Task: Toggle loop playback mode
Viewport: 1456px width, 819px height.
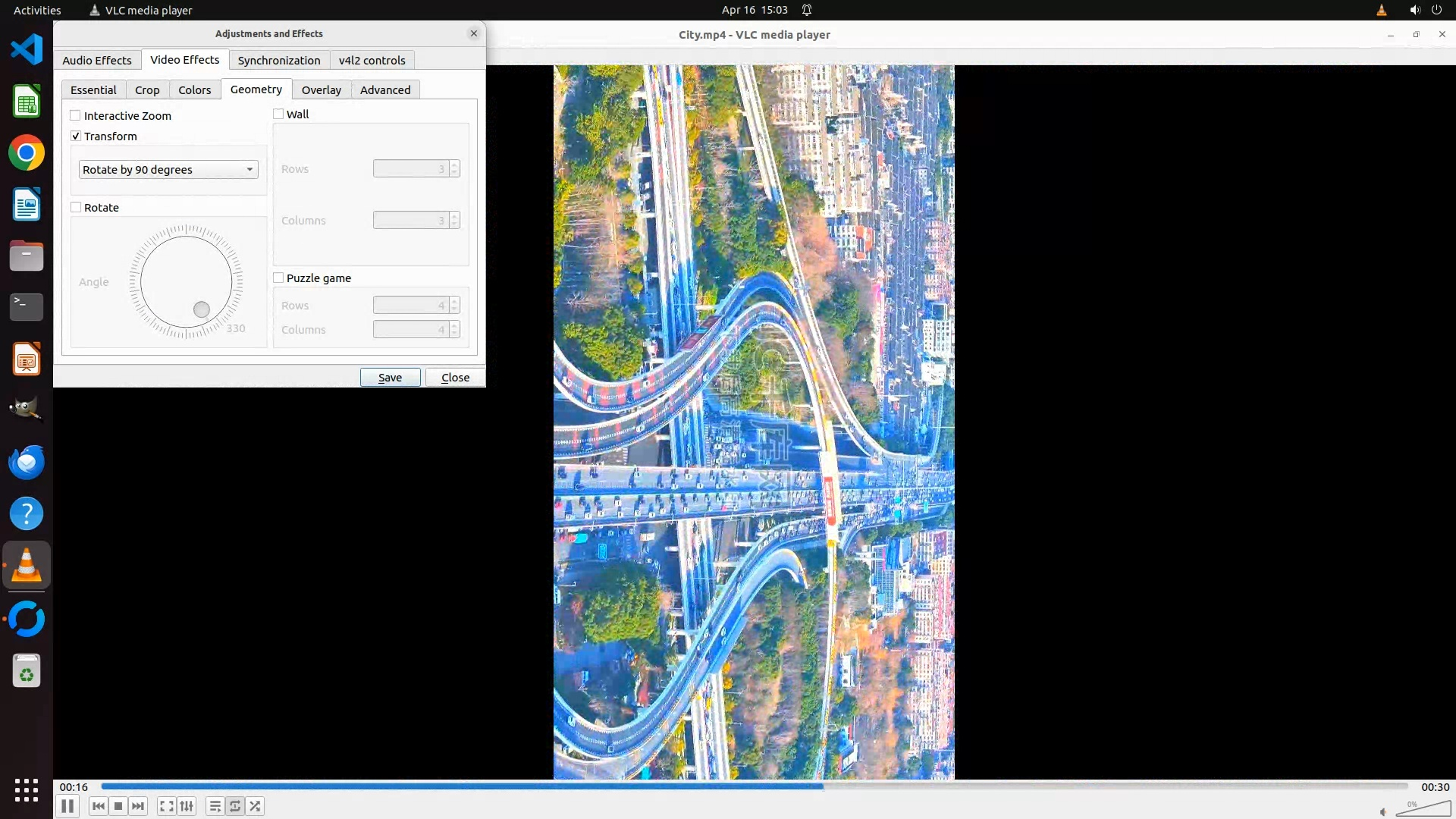Action: pyautogui.click(x=235, y=806)
